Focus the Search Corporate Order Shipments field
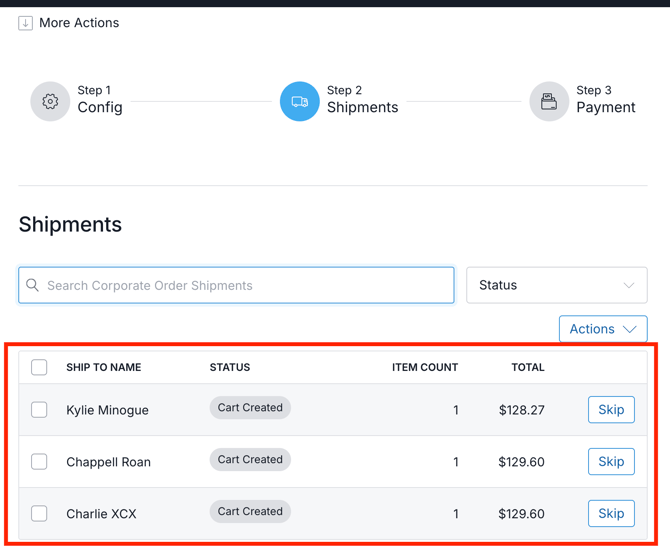This screenshot has height=551, width=670. click(x=245, y=285)
